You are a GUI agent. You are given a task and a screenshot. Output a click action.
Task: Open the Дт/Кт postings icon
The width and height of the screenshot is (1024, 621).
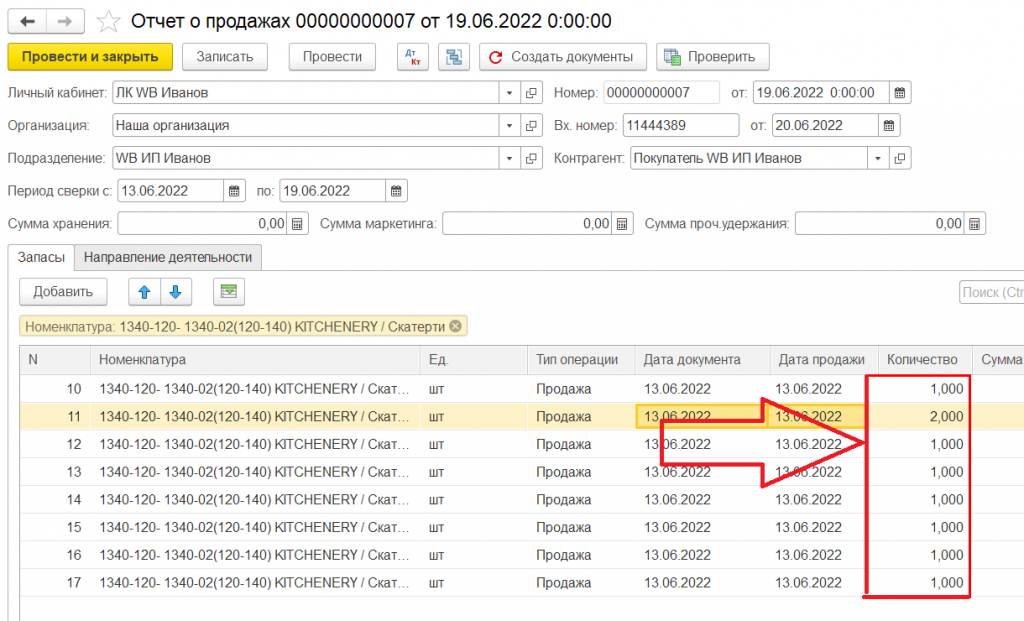coord(413,57)
